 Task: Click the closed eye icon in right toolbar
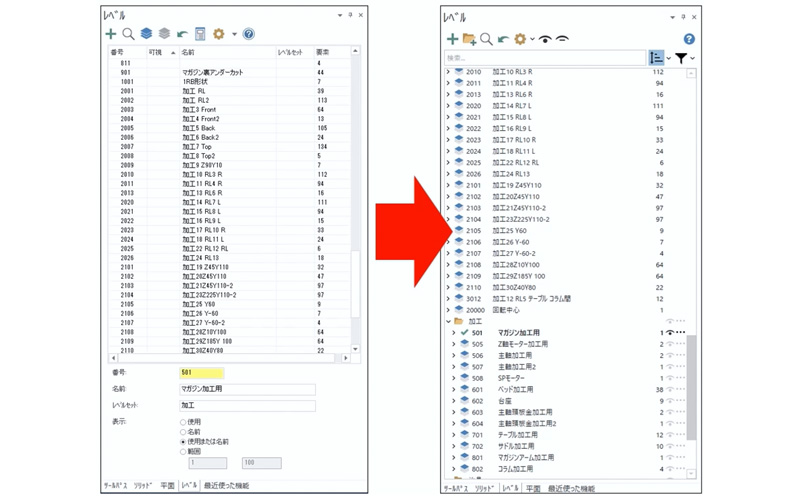click(x=563, y=39)
